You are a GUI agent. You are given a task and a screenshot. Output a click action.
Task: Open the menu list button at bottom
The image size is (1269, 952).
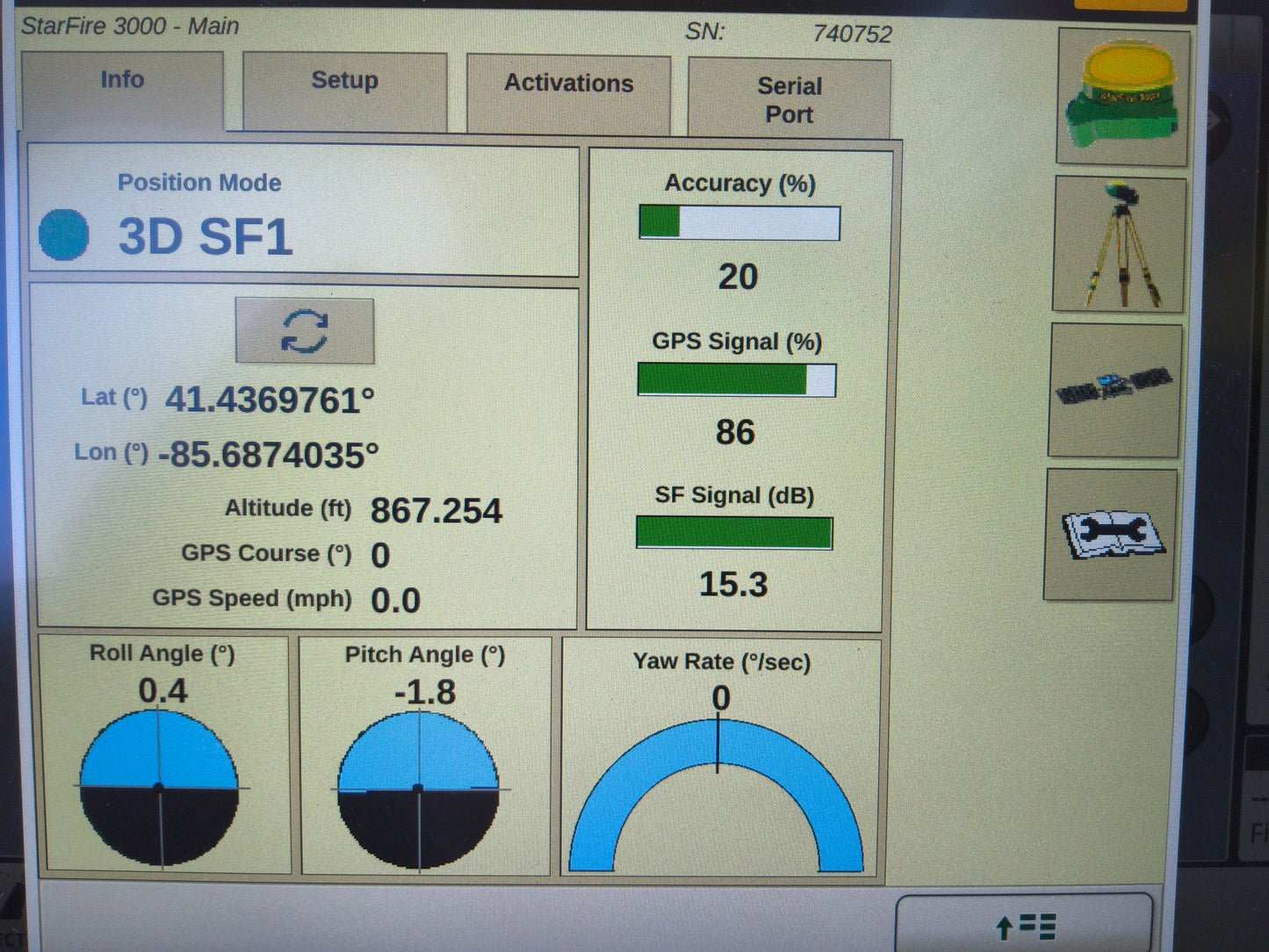click(x=1024, y=924)
